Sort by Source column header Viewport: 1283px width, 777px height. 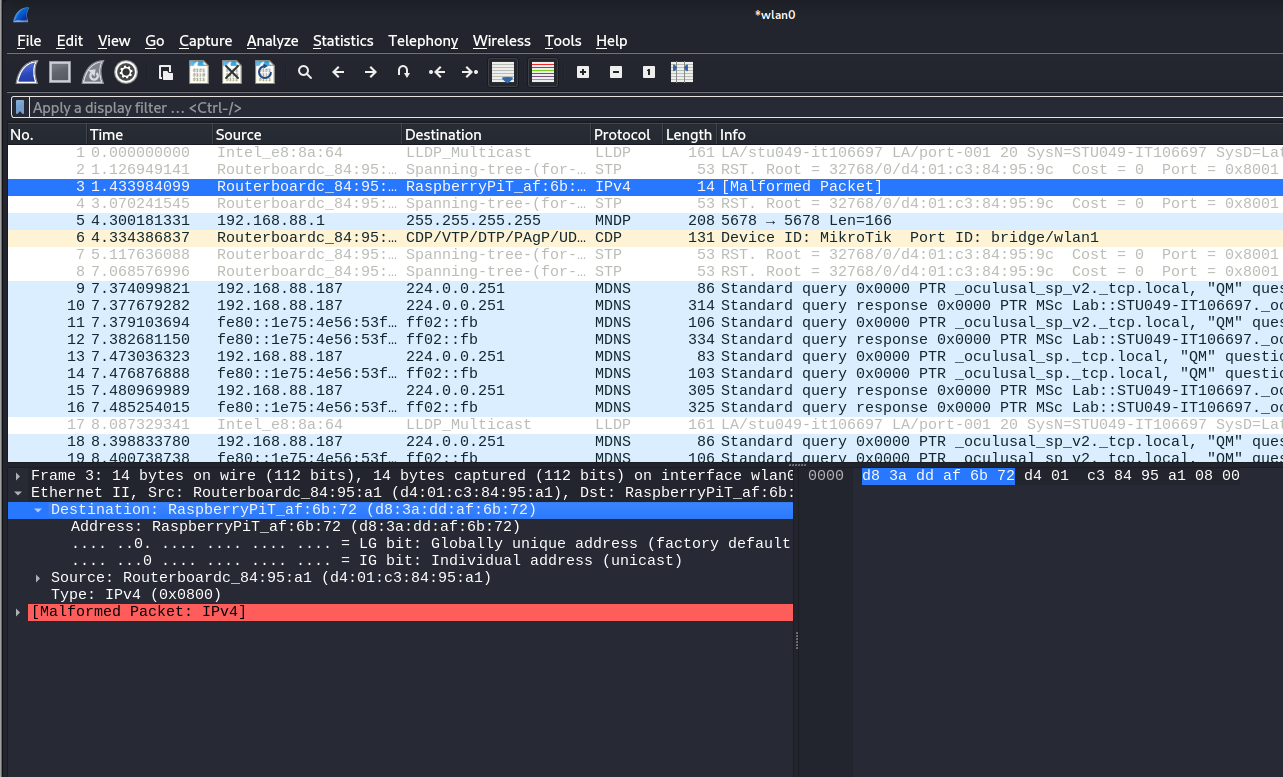point(306,135)
